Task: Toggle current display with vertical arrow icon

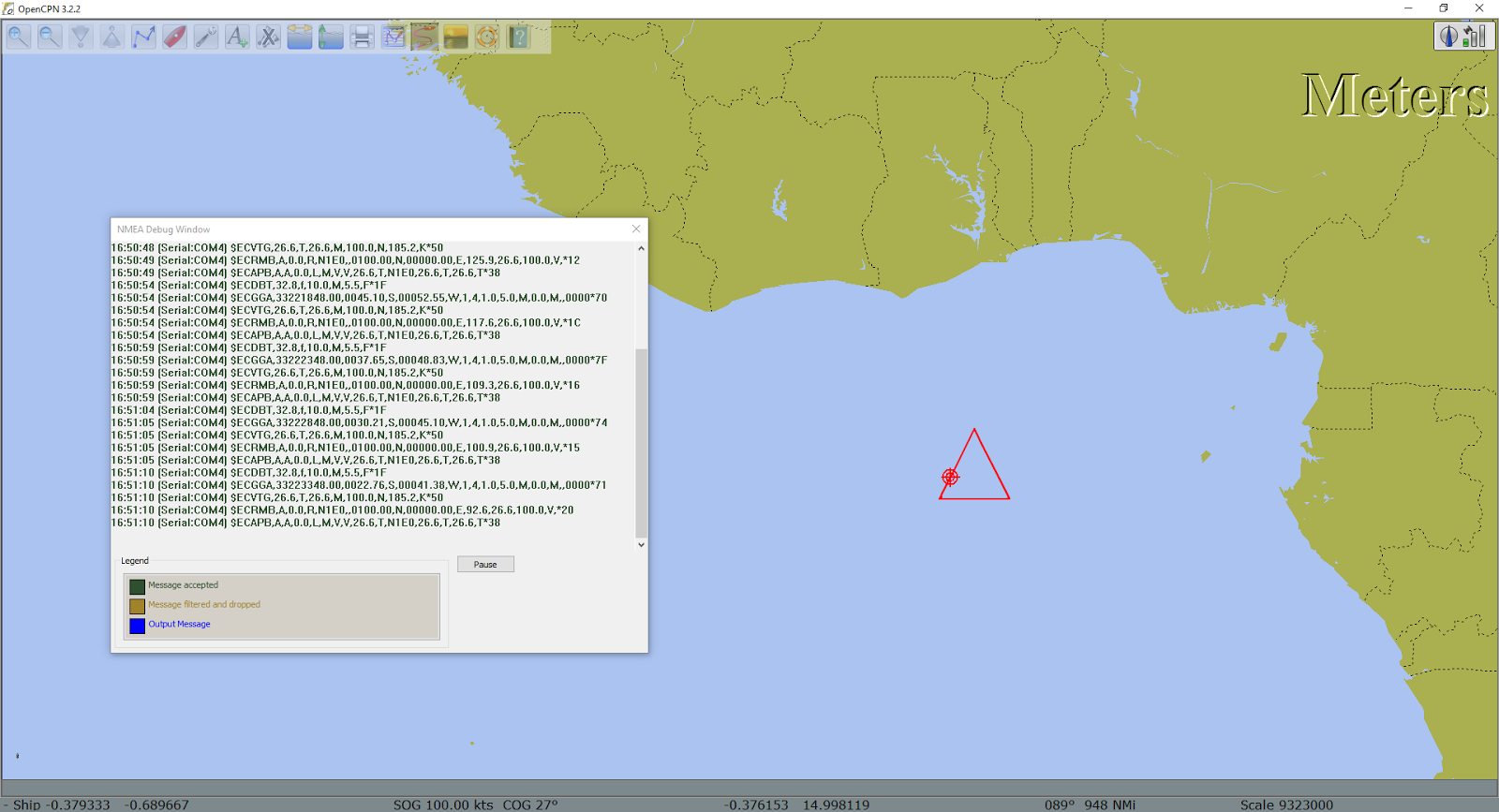Action: coord(331,37)
